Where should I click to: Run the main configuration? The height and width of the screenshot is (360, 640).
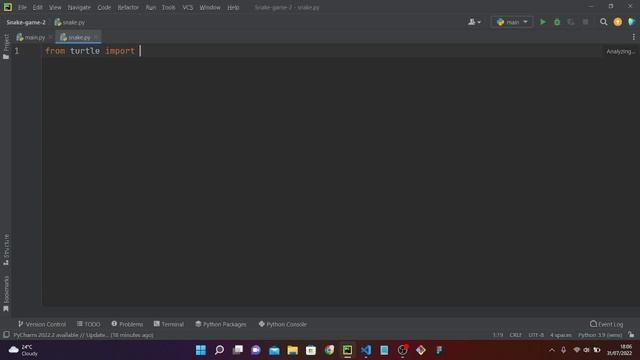[x=542, y=22]
